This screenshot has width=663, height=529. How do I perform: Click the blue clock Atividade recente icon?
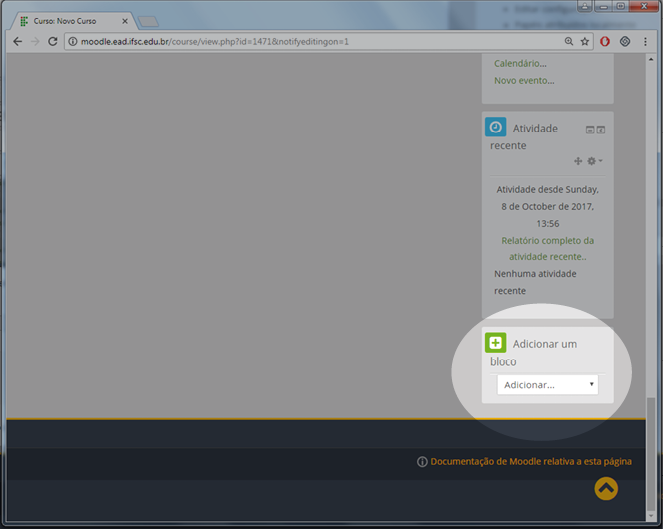(495, 127)
